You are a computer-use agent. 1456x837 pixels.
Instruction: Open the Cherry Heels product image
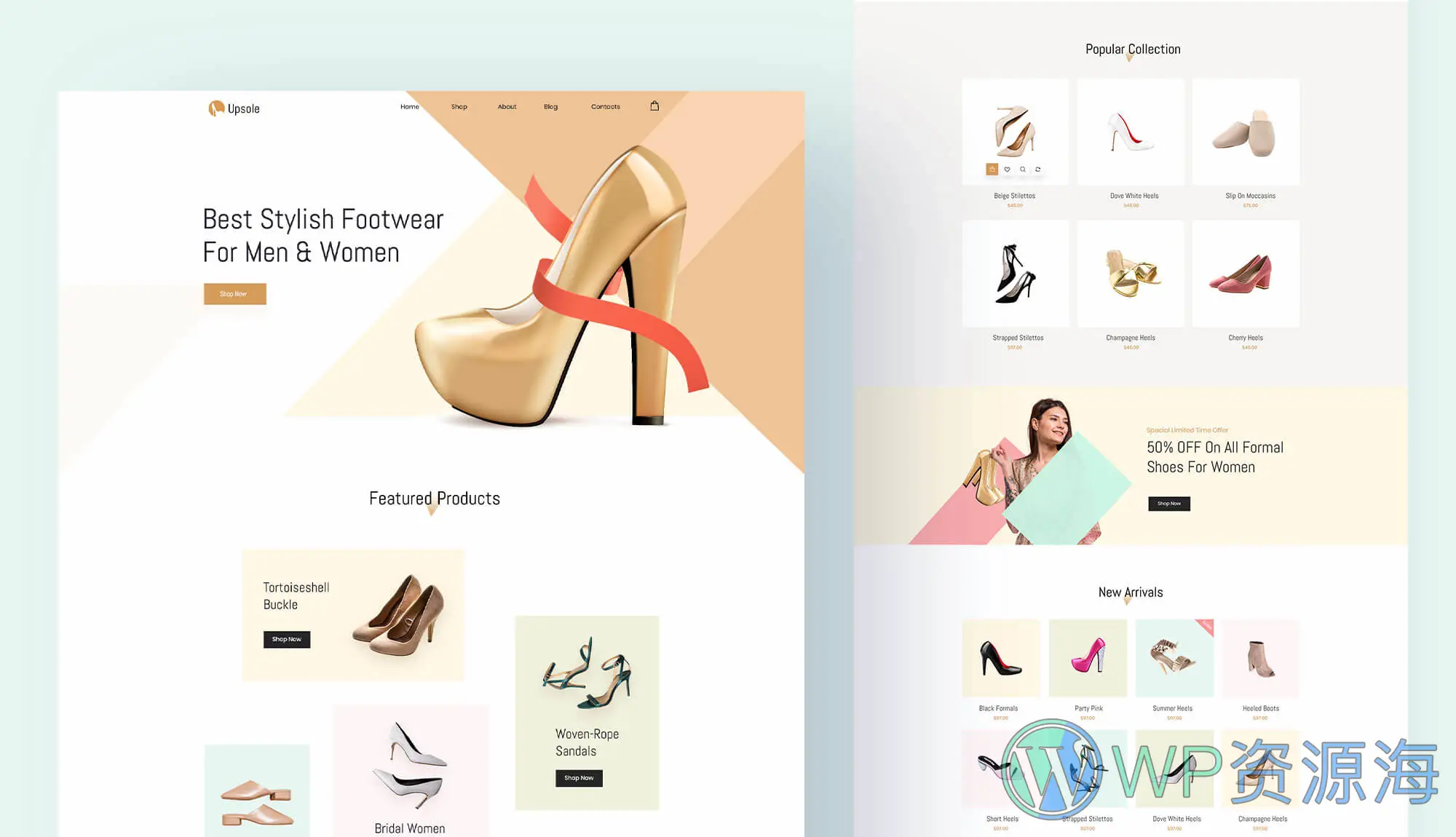tap(1246, 274)
